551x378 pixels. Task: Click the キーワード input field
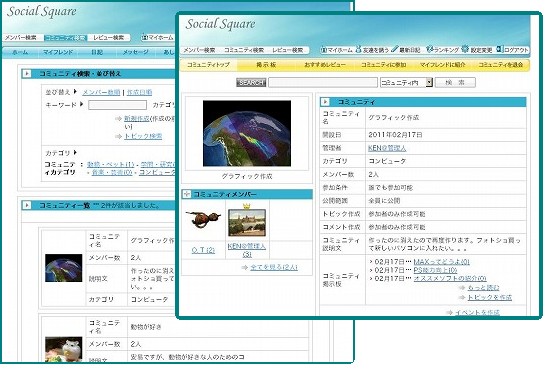(x=117, y=105)
